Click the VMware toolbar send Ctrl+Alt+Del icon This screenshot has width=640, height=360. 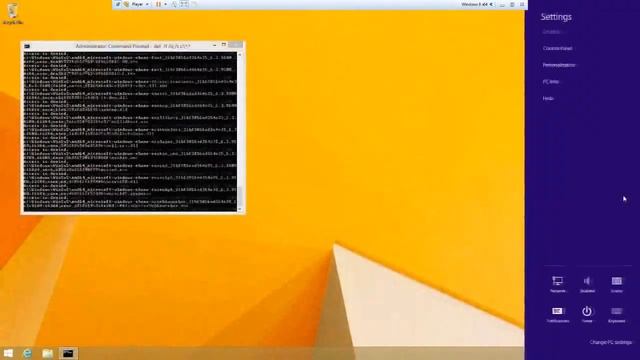click(x=174, y=4)
